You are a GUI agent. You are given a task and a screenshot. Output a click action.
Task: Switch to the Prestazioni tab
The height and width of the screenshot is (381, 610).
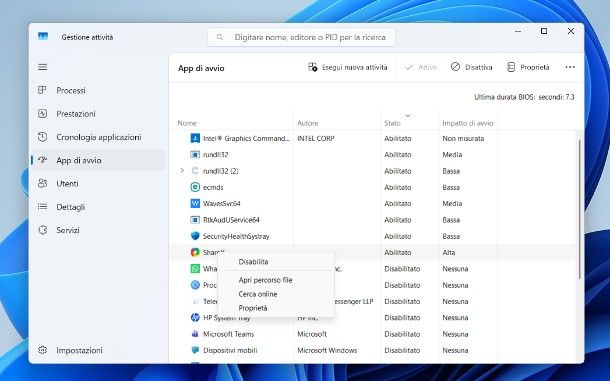[x=99, y=114]
